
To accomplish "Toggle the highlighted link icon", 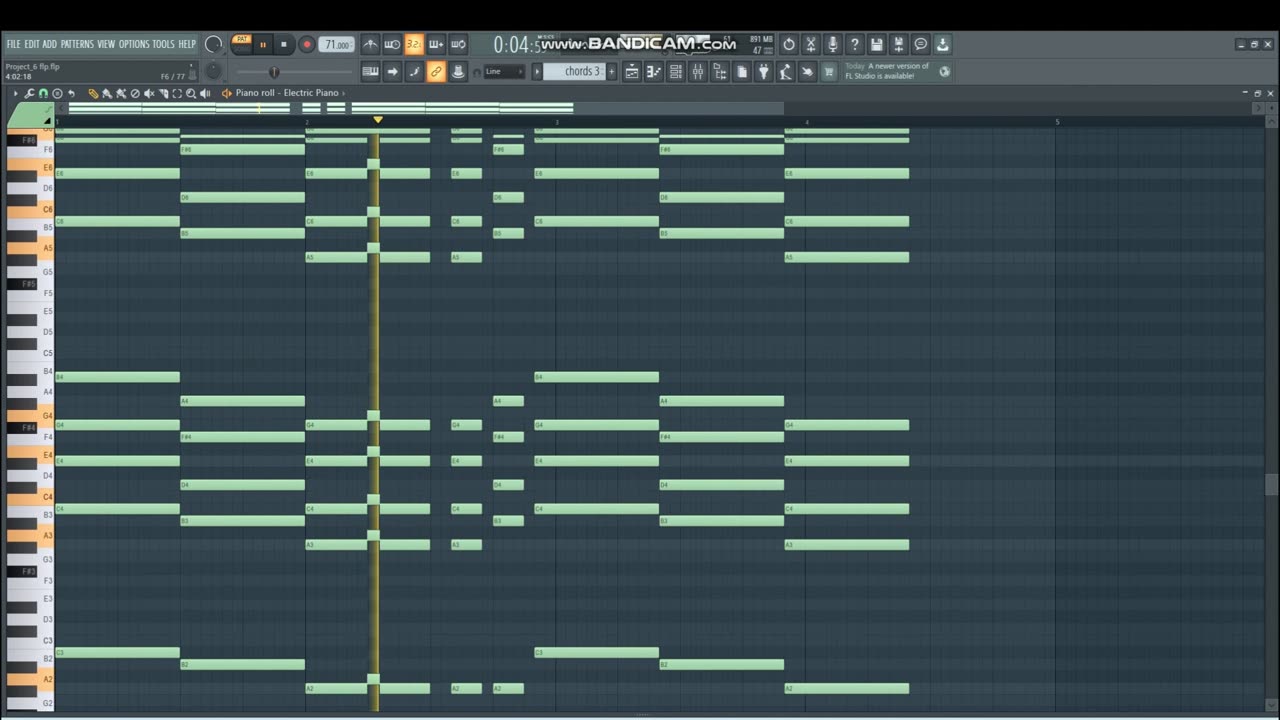I will (x=436, y=71).
